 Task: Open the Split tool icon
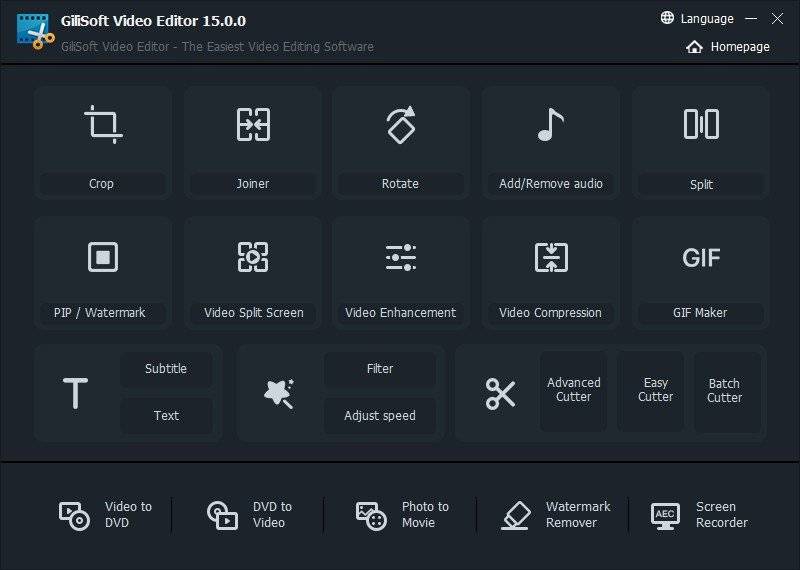coord(701,124)
